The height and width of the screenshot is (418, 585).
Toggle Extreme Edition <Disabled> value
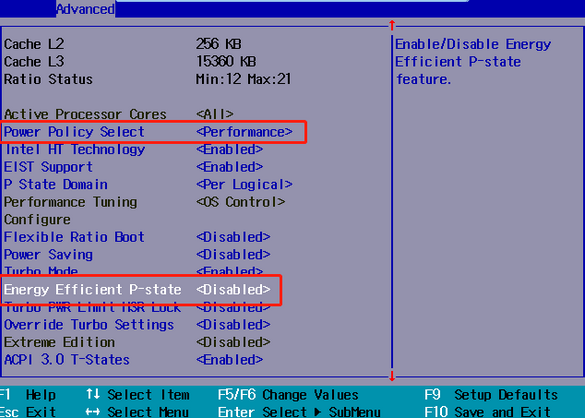tap(233, 342)
